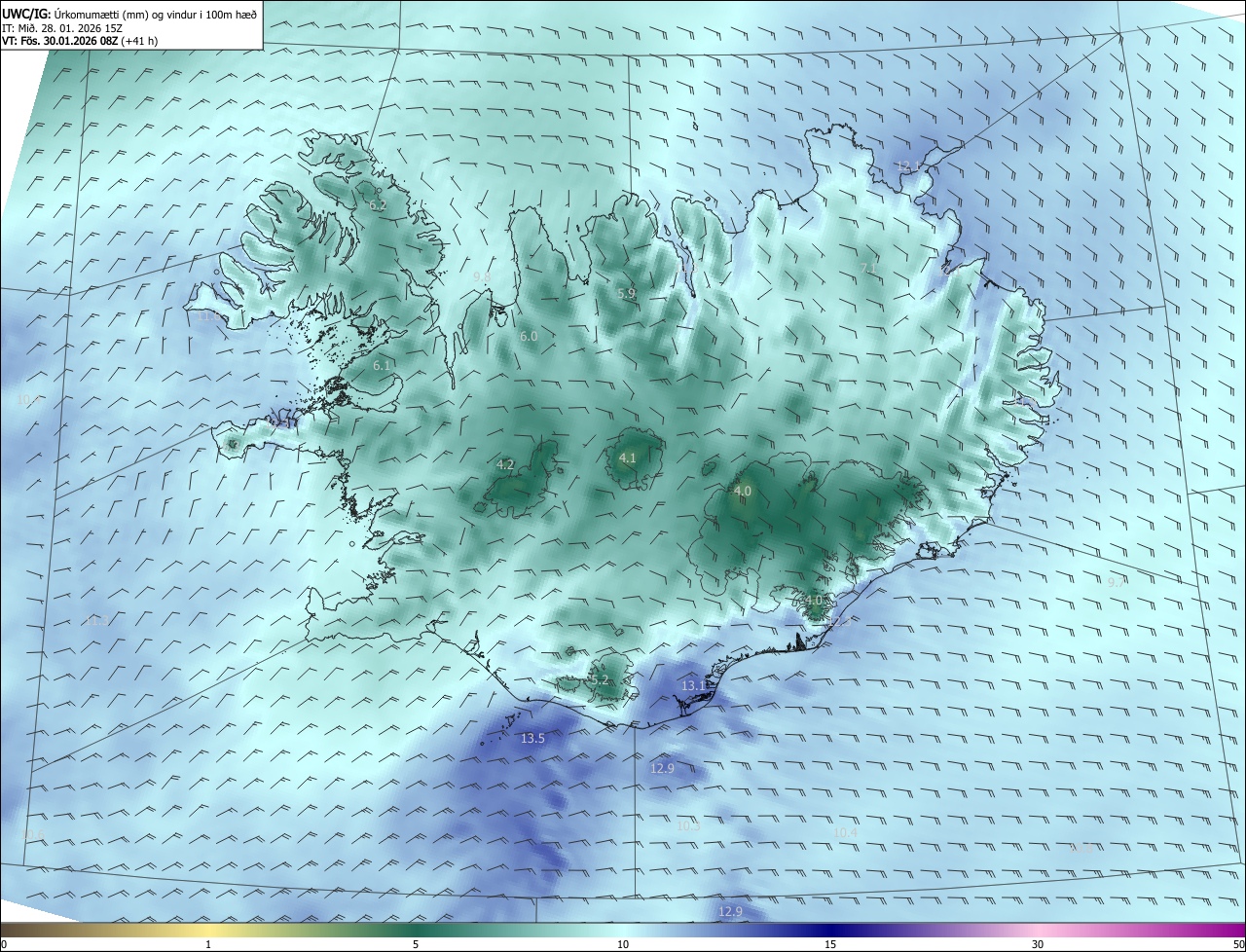Click the 13.1 value label at the coast
1246x952 pixels.
click(693, 686)
